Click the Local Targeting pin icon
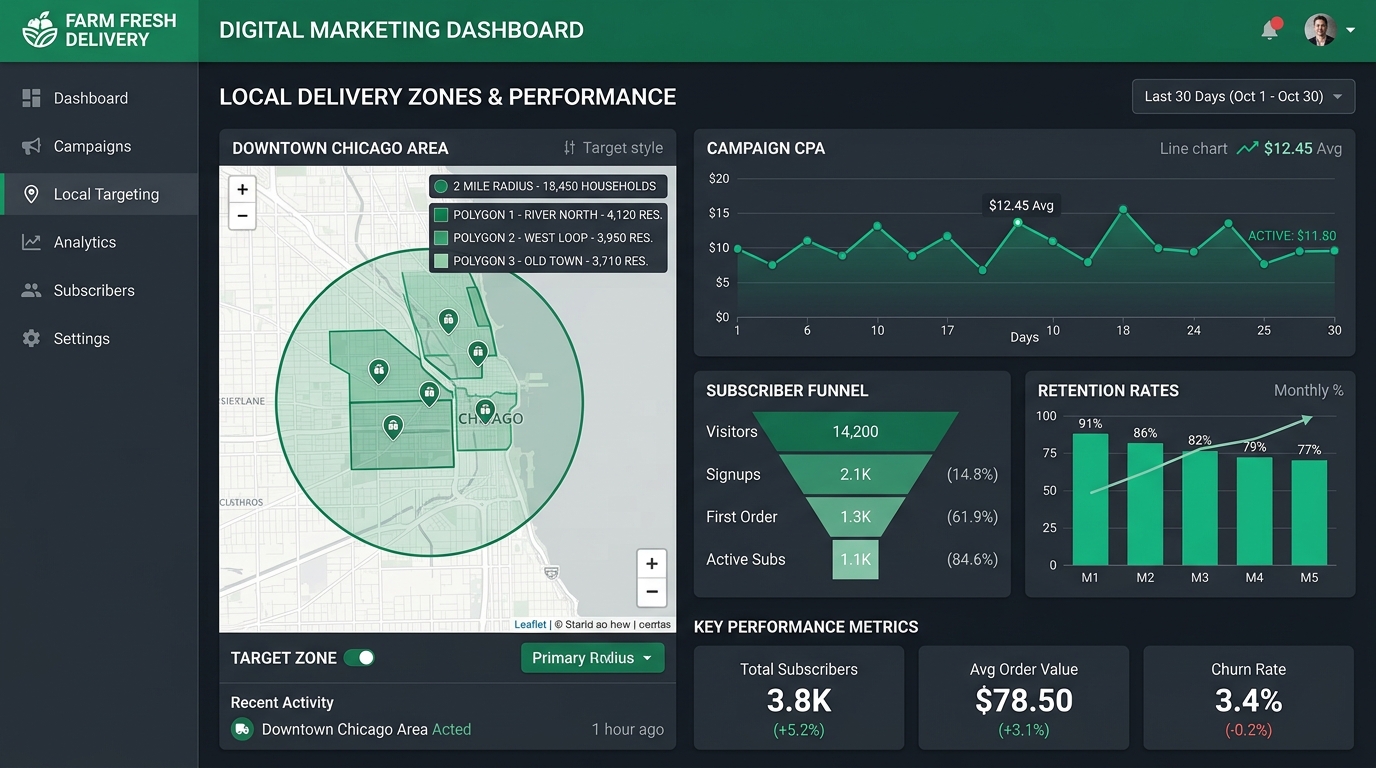Screen dimensions: 1376x768 tap(31, 194)
